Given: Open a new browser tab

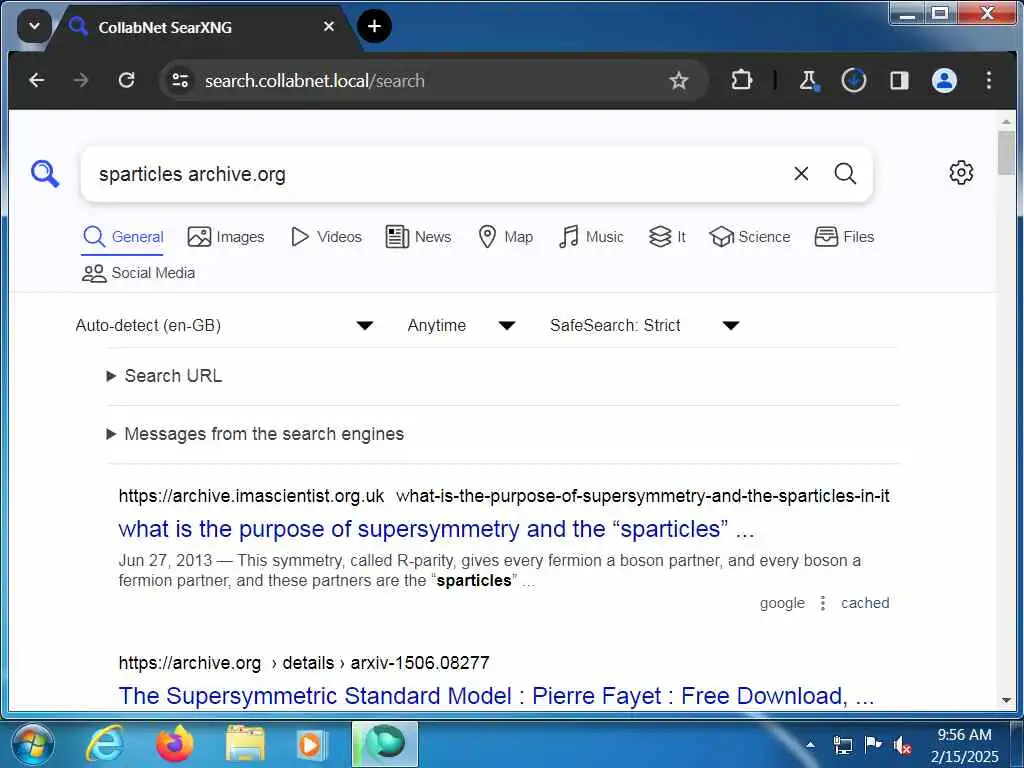Looking at the screenshot, I should click(x=374, y=26).
